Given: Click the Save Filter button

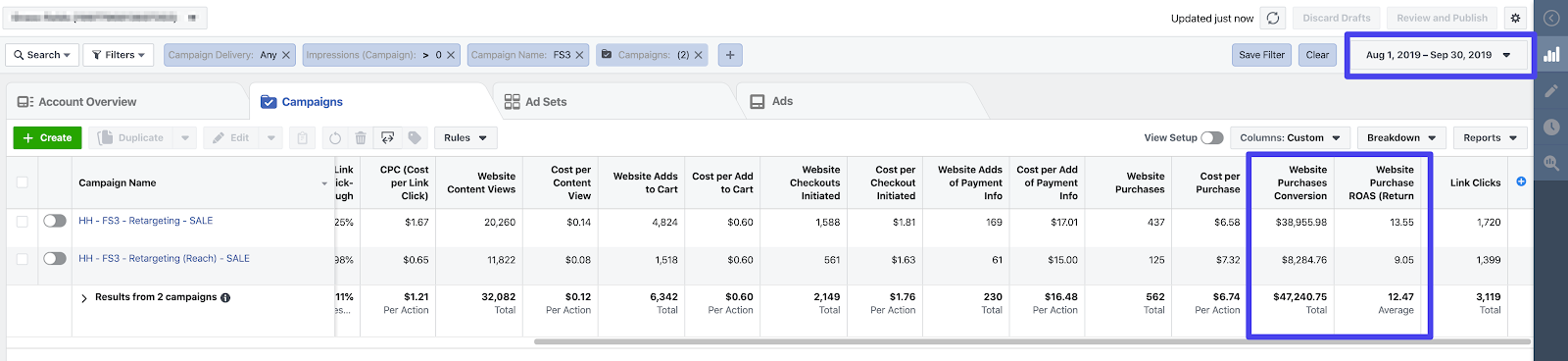Looking at the screenshot, I should [1261, 55].
